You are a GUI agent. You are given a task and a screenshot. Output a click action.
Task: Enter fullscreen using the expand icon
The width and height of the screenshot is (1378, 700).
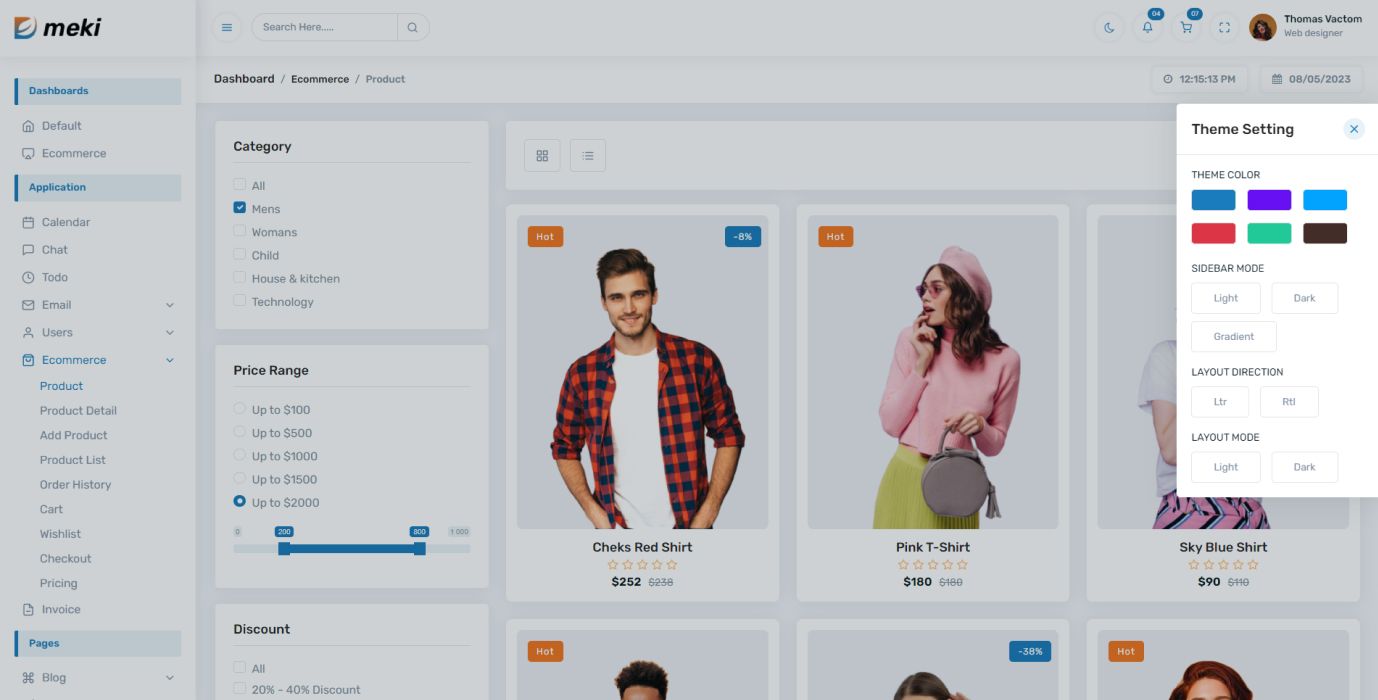click(x=1224, y=27)
